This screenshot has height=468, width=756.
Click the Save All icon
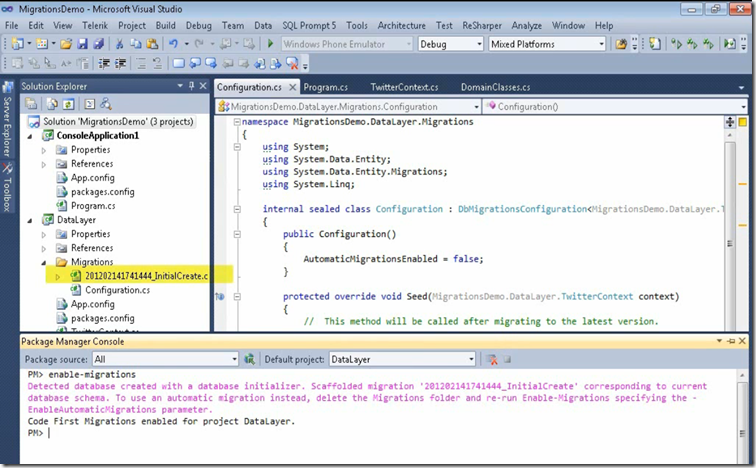click(x=98, y=44)
